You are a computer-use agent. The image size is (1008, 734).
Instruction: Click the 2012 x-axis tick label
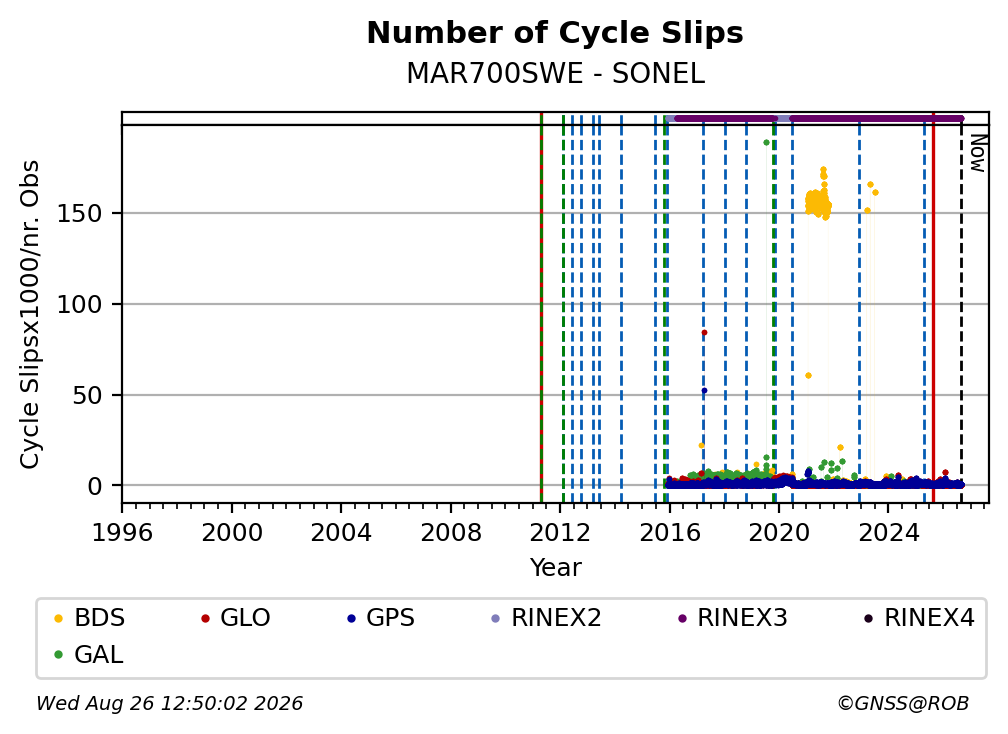pos(559,533)
